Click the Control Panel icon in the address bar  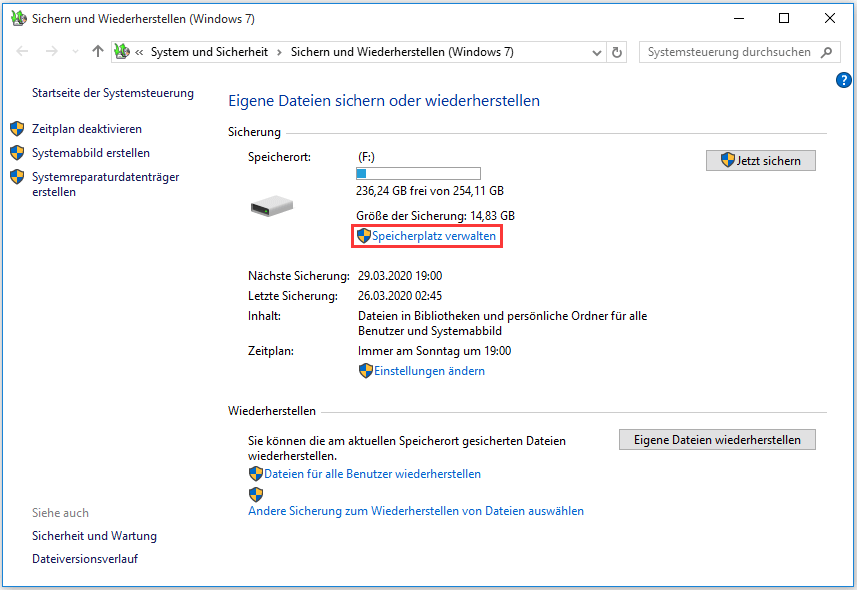(x=122, y=52)
